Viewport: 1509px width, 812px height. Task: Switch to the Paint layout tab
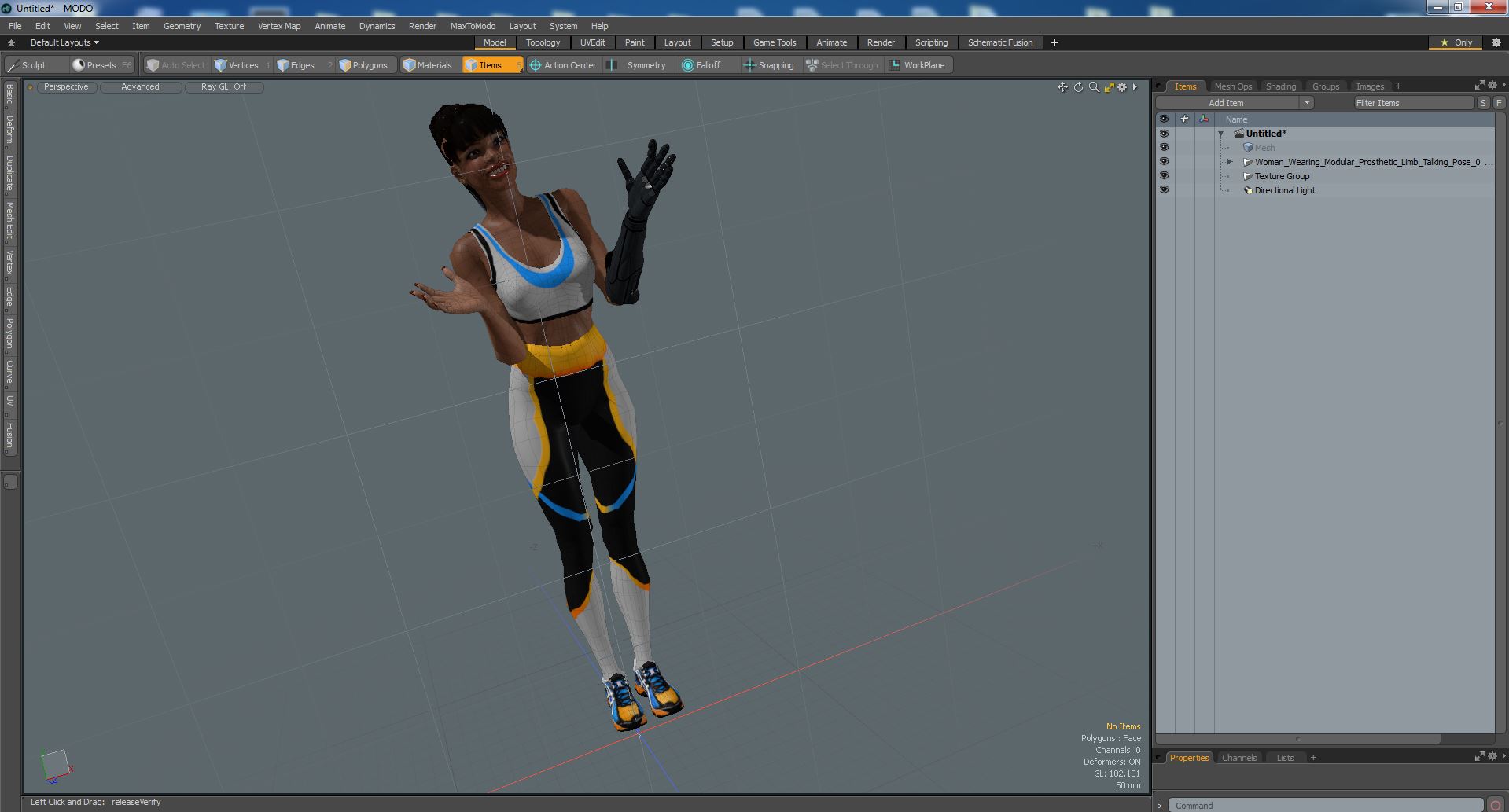[x=635, y=42]
